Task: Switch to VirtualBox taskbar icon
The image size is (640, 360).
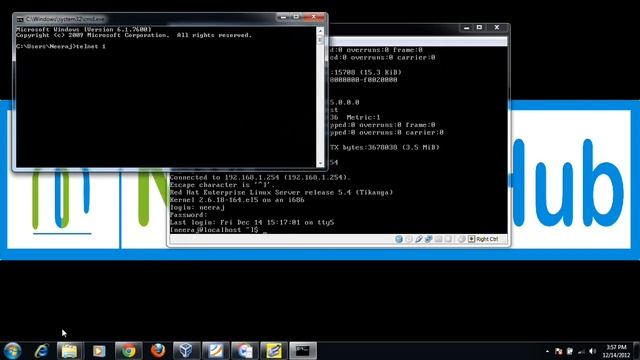Action: (187, 351)
